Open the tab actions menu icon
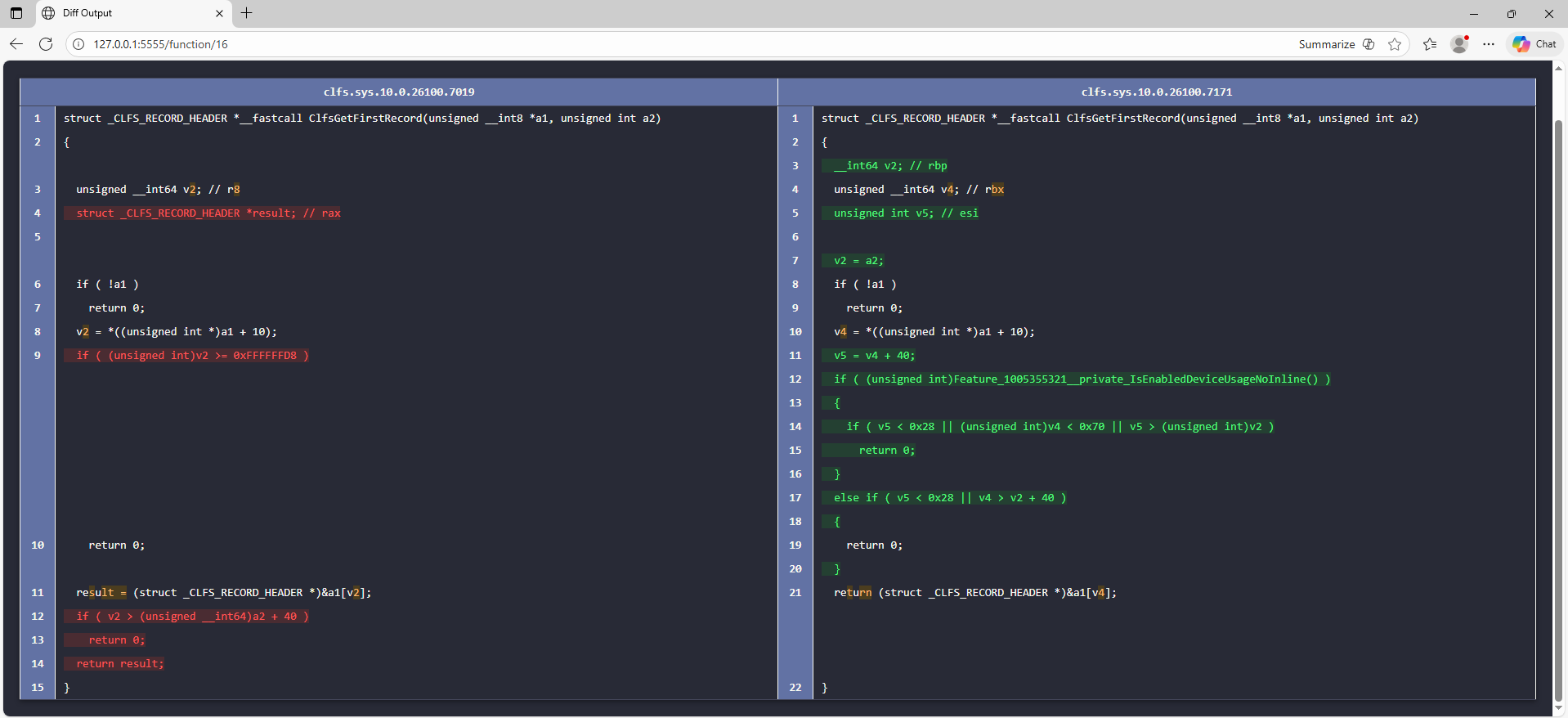The width and height of the screenshot is (1568, 718). (16, 13)
